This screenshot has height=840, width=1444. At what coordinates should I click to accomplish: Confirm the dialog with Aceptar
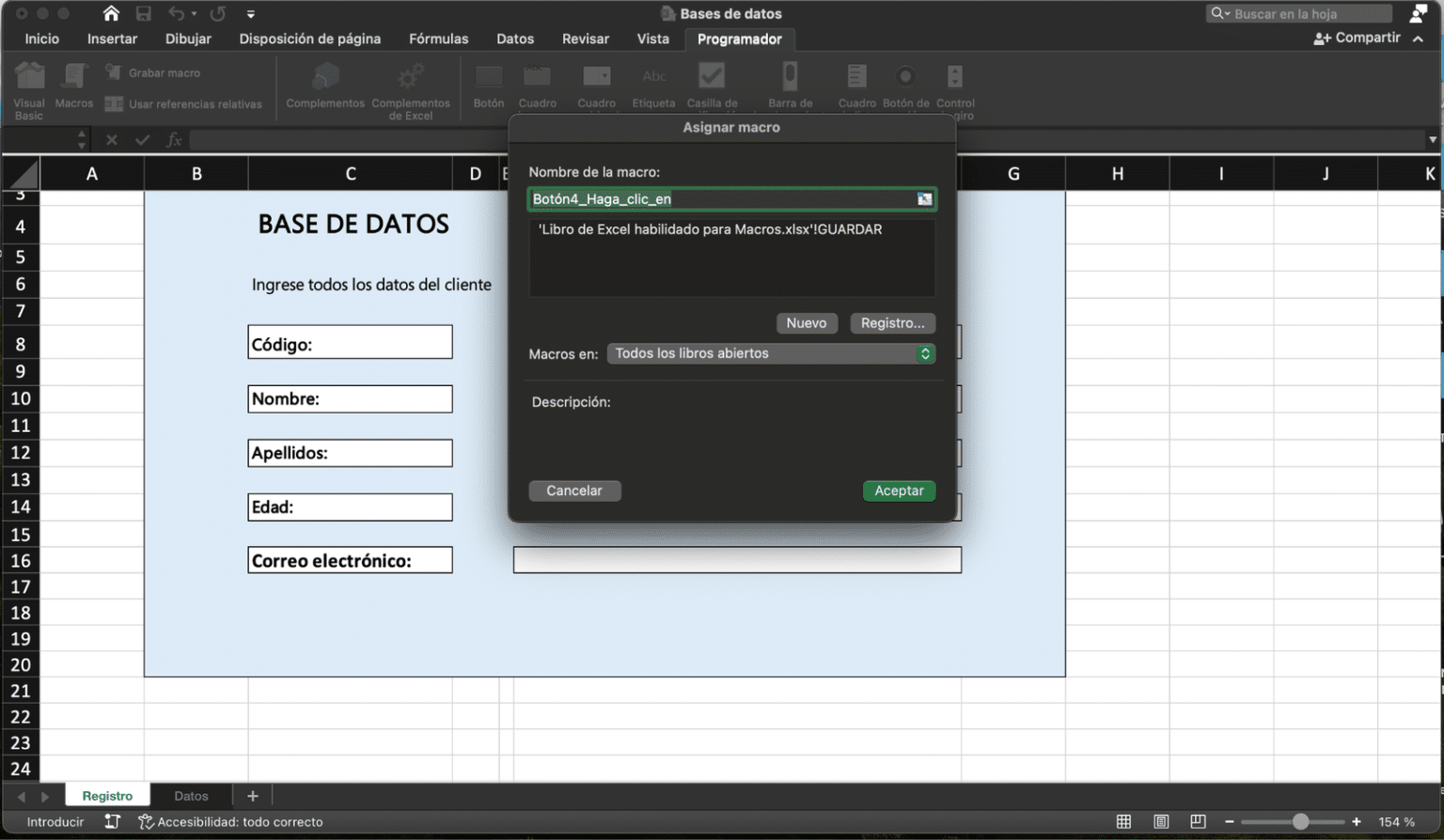[899, 490]
